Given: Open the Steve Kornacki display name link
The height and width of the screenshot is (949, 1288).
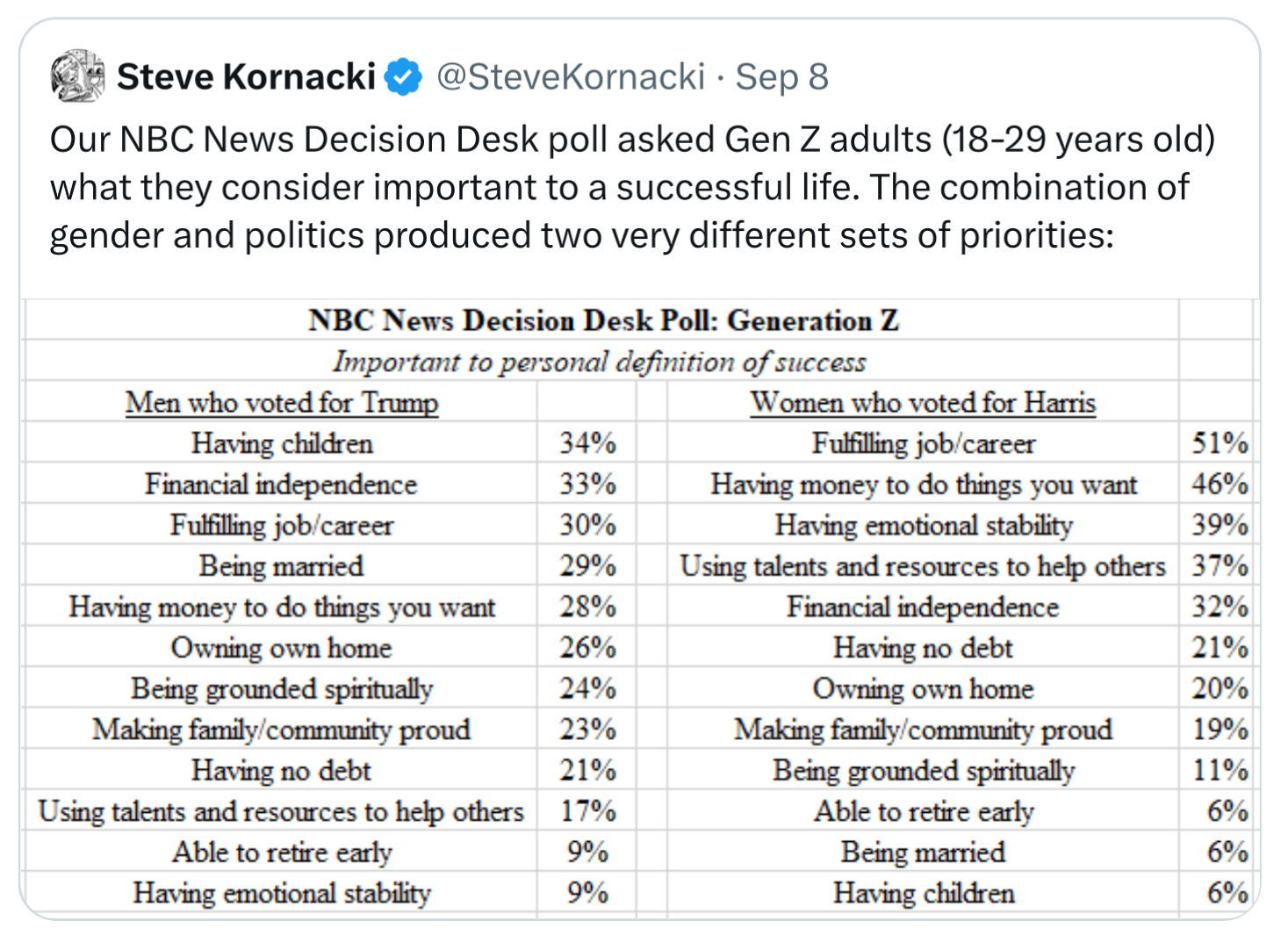Looking at the screenshot, I should pyautogui.click(x=247, y=77).
